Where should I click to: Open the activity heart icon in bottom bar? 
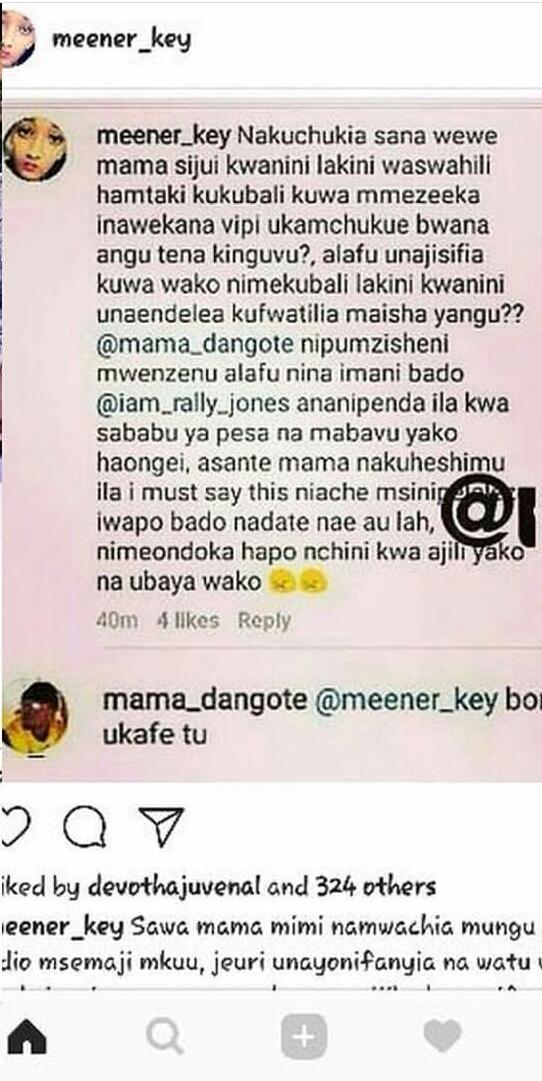[x=442, y=1036]
